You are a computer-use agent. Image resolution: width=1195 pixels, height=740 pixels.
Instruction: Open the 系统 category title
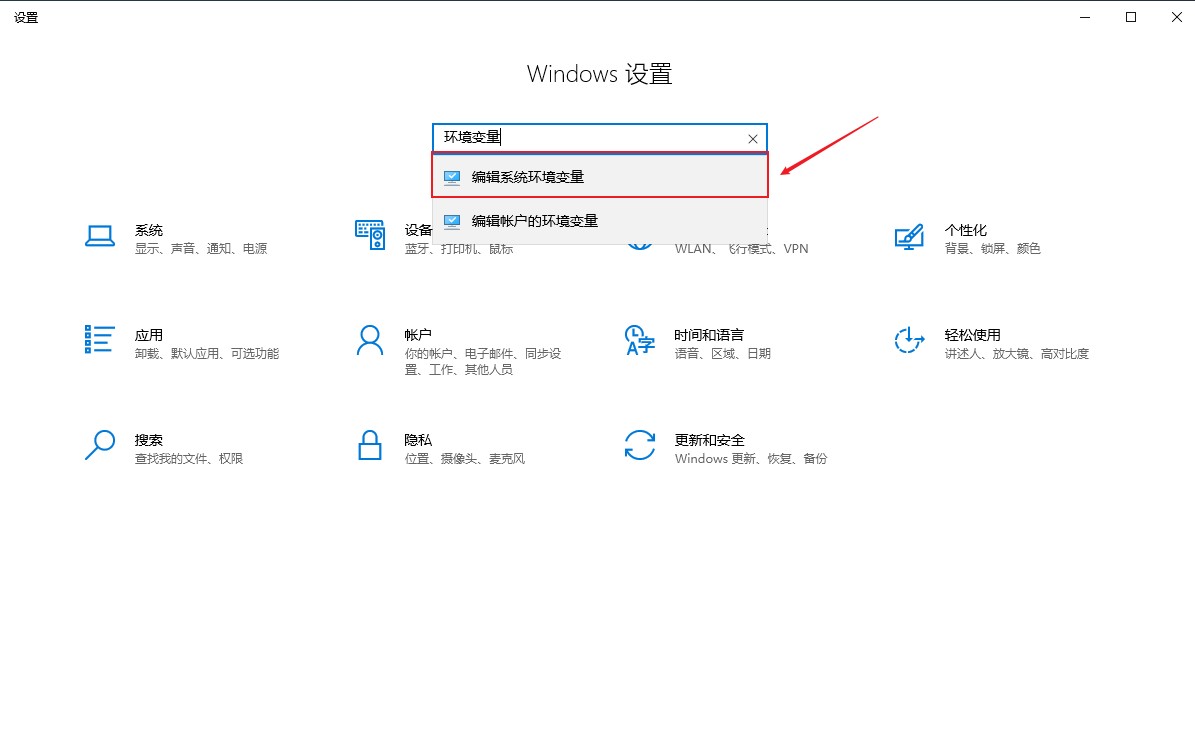tap(149, 230)
